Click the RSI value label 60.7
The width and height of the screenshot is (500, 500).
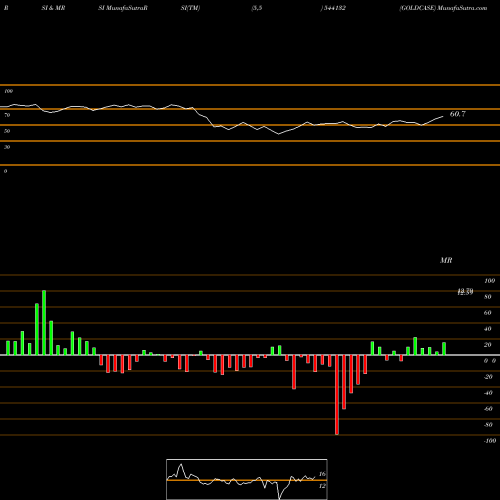click(x=458, y=114)
